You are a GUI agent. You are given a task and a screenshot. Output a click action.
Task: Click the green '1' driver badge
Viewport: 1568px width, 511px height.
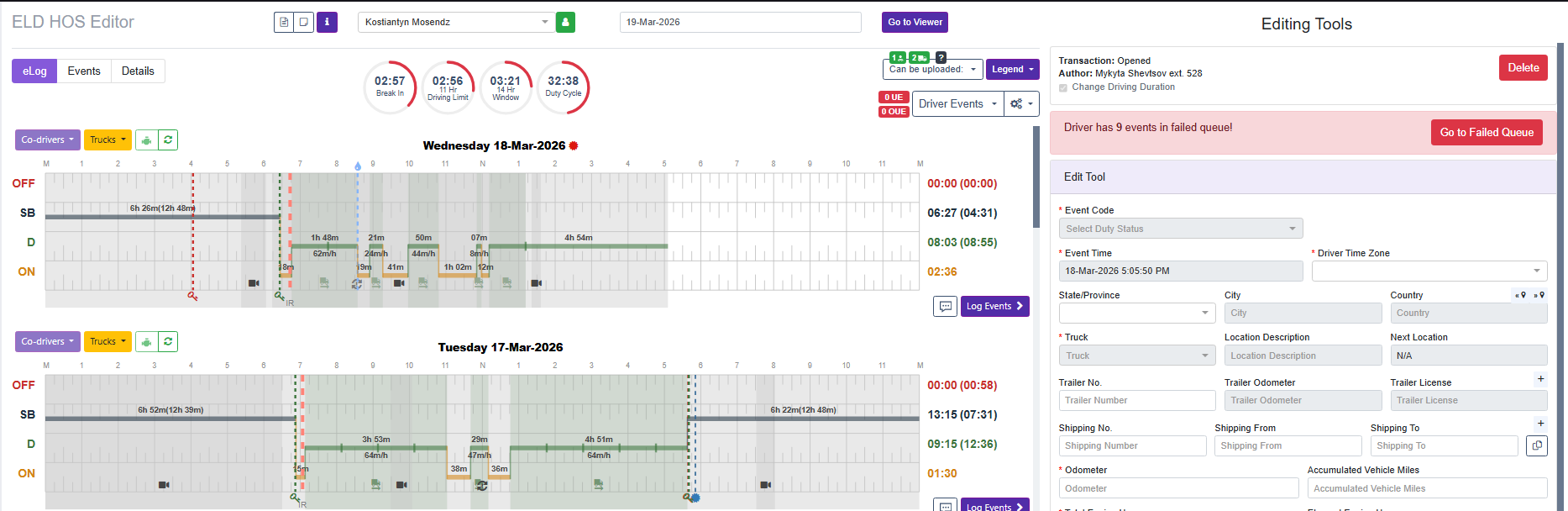(x=898, y=57)
